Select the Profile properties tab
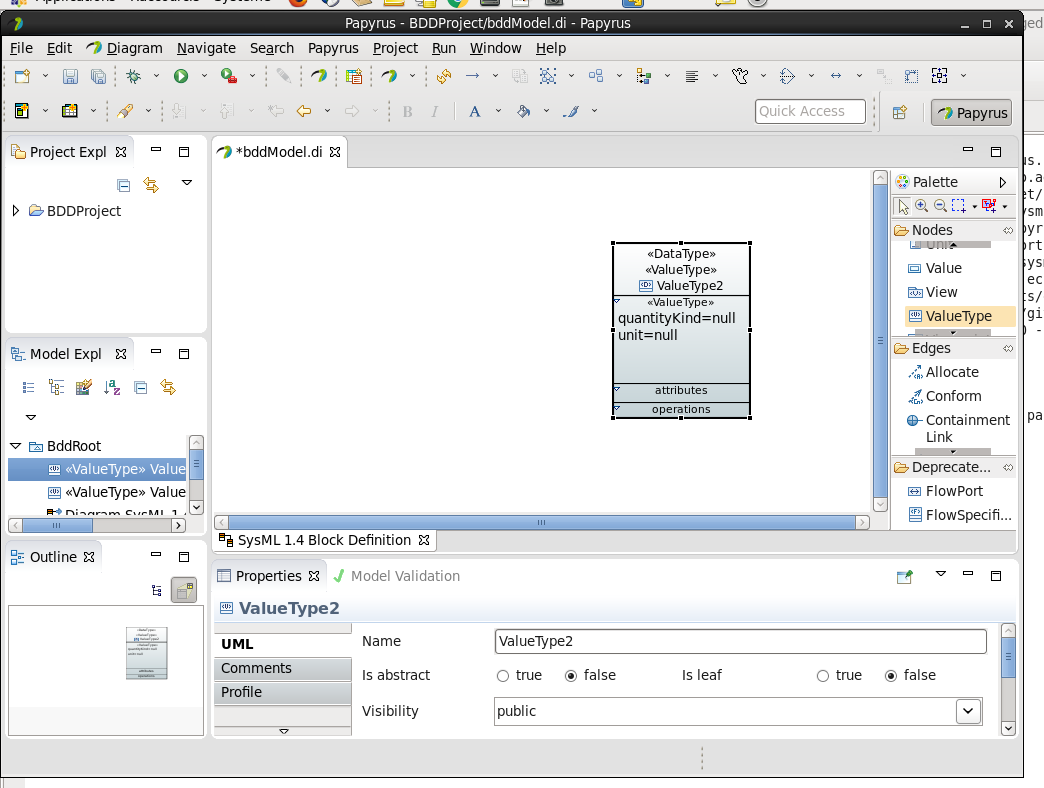The width and height of the screenshot is (1044, 788). click(x=282, y=692)
